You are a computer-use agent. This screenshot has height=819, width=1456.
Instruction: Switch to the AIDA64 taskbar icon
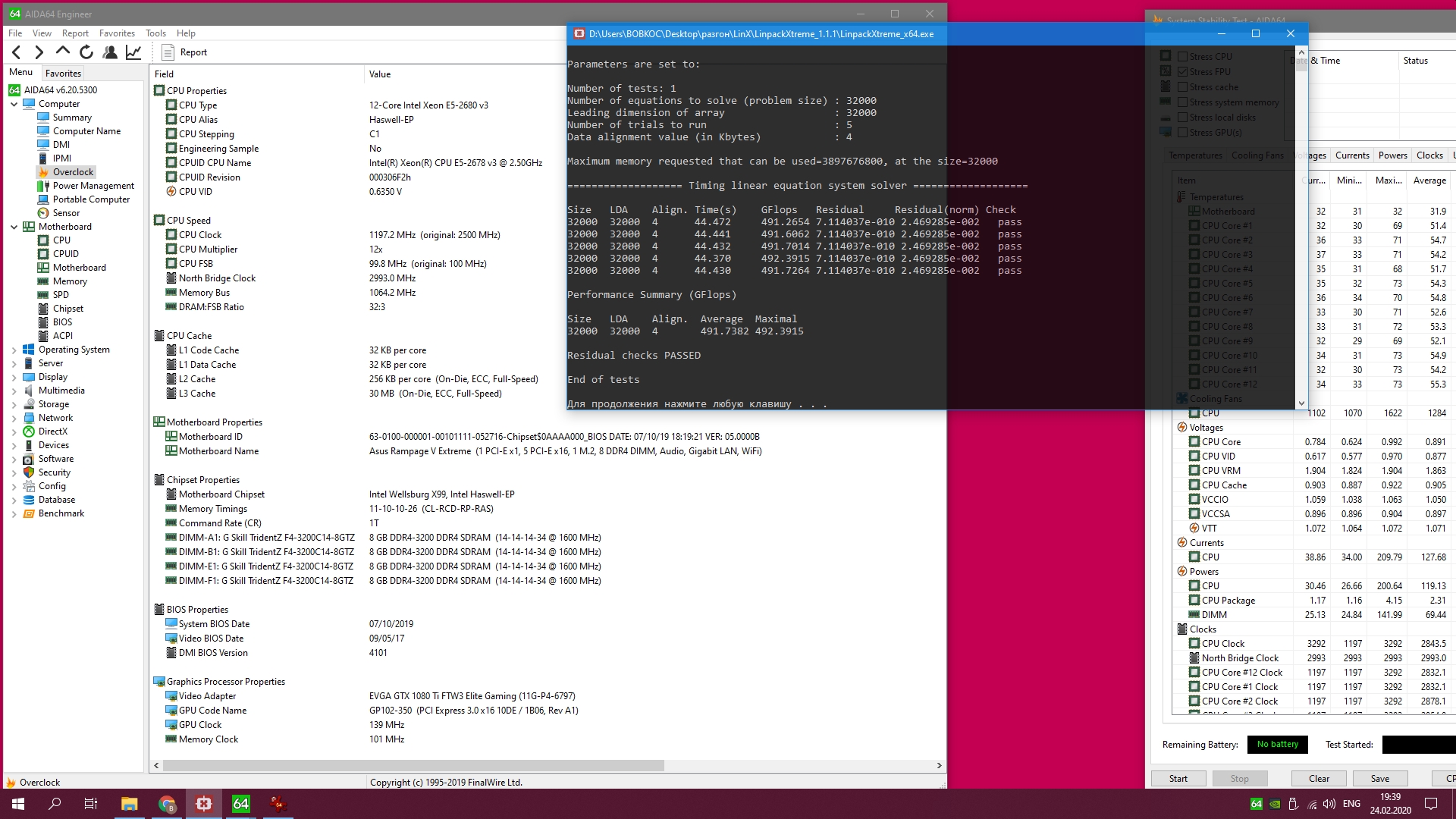tap(241, 804)
